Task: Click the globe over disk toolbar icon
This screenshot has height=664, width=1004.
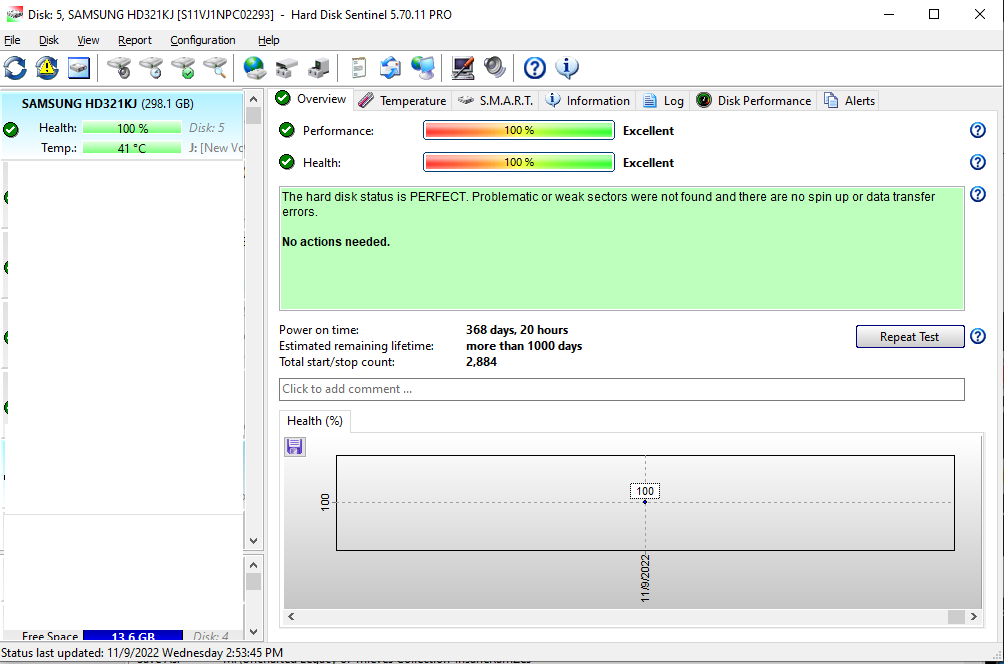Action: click(255, 68)
